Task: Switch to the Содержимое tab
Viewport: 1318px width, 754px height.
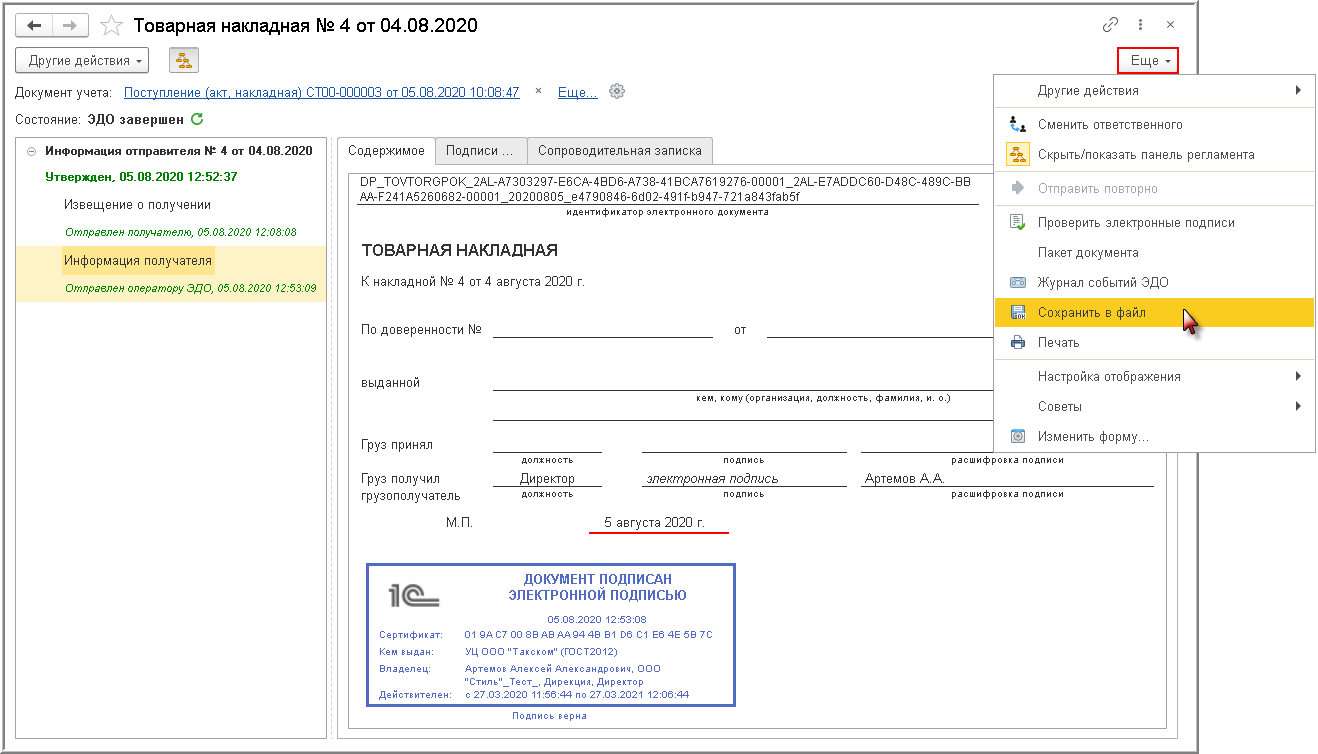Action: (x=386, y=151)
